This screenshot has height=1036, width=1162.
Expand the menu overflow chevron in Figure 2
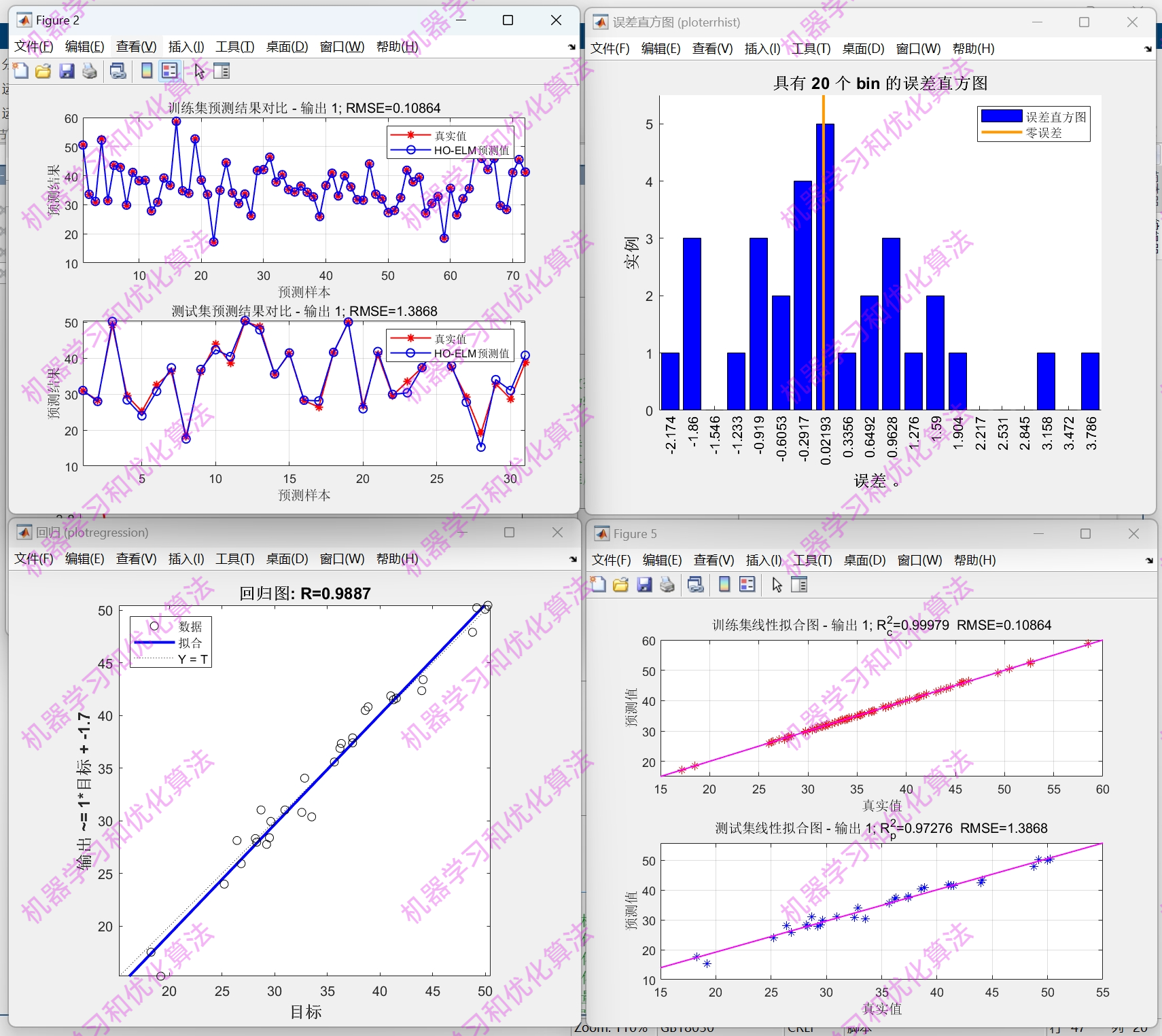coord(572,48)
